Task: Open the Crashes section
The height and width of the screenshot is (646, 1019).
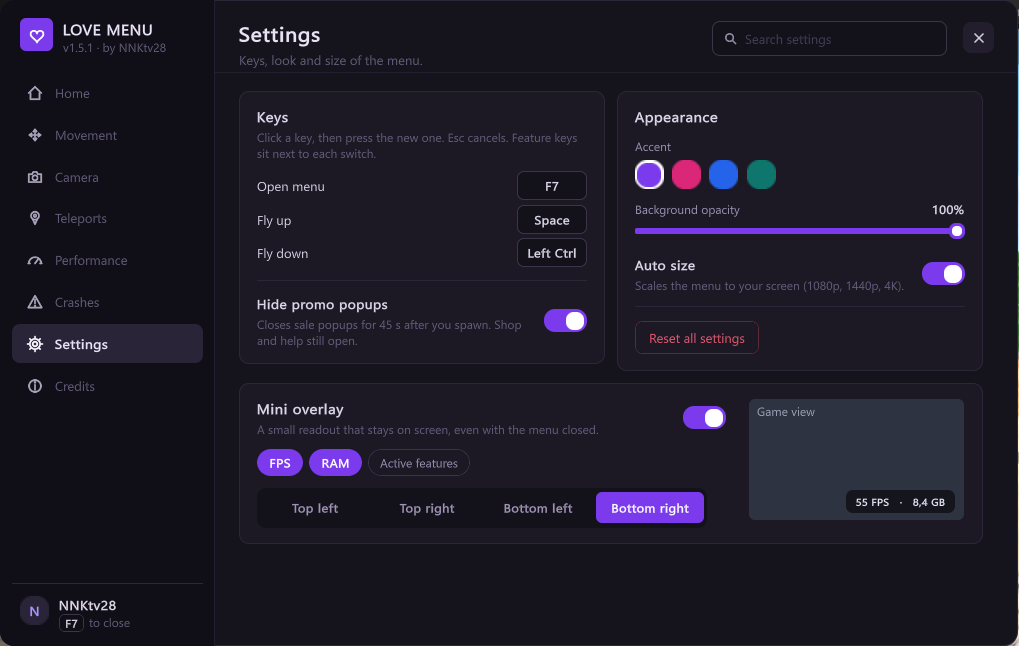Action: point(107,302)
